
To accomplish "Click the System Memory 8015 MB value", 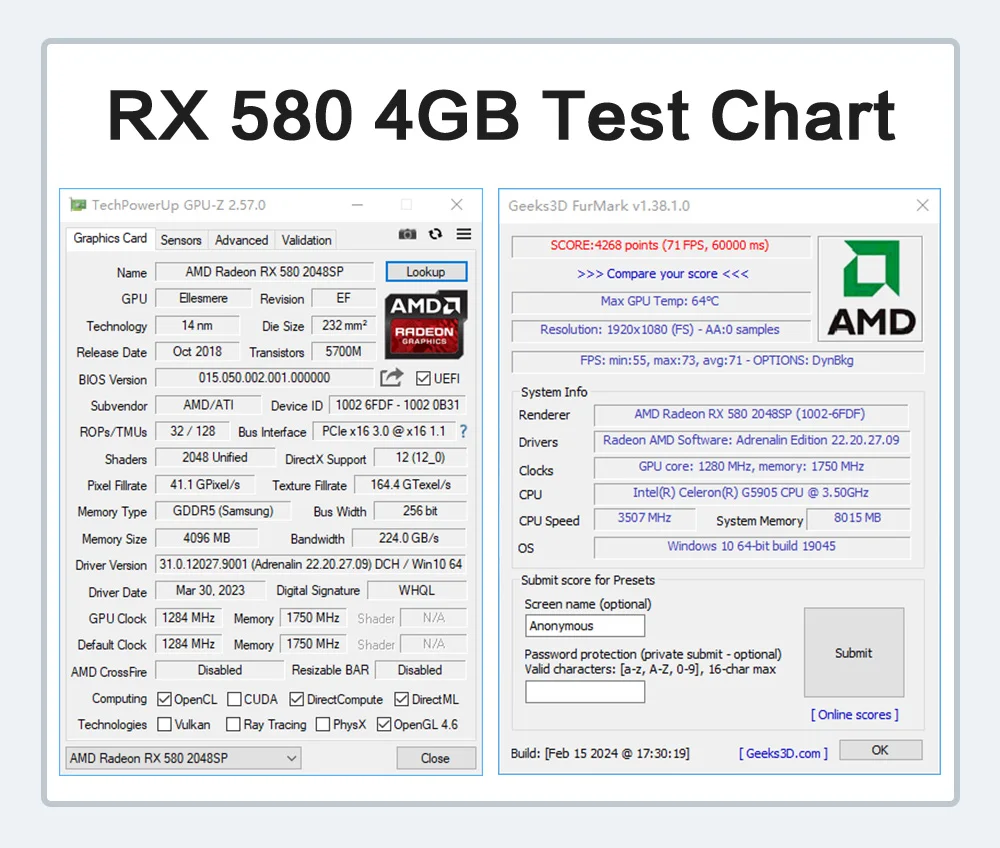I will [x=858, y=518].
